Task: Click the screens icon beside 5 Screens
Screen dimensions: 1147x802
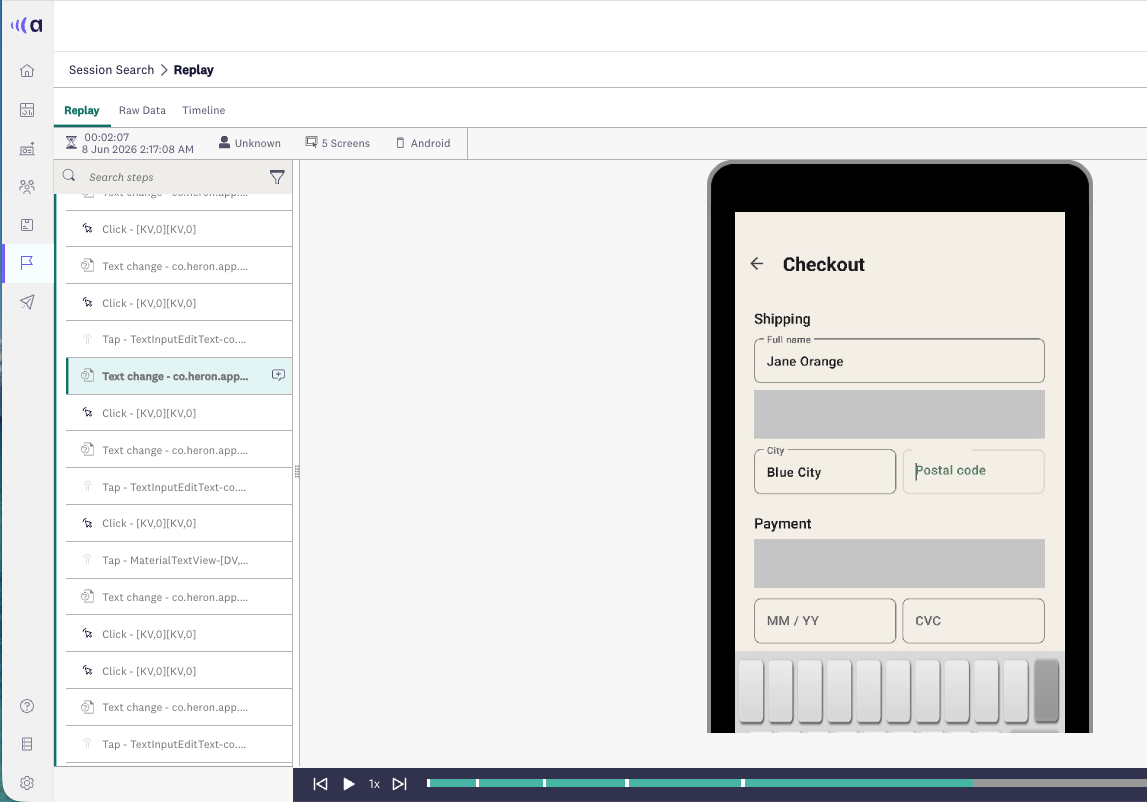Action: tap(312, 142)
